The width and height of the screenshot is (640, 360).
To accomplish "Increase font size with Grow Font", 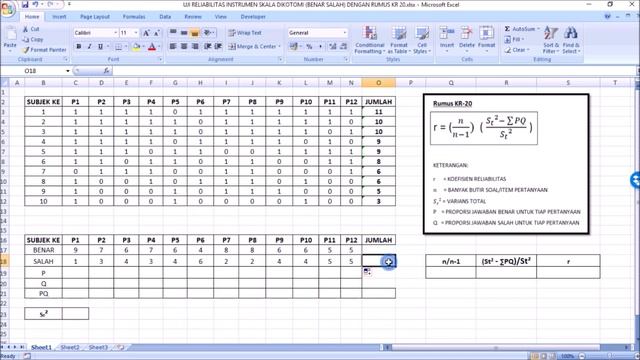I will [x=146, y=33].
